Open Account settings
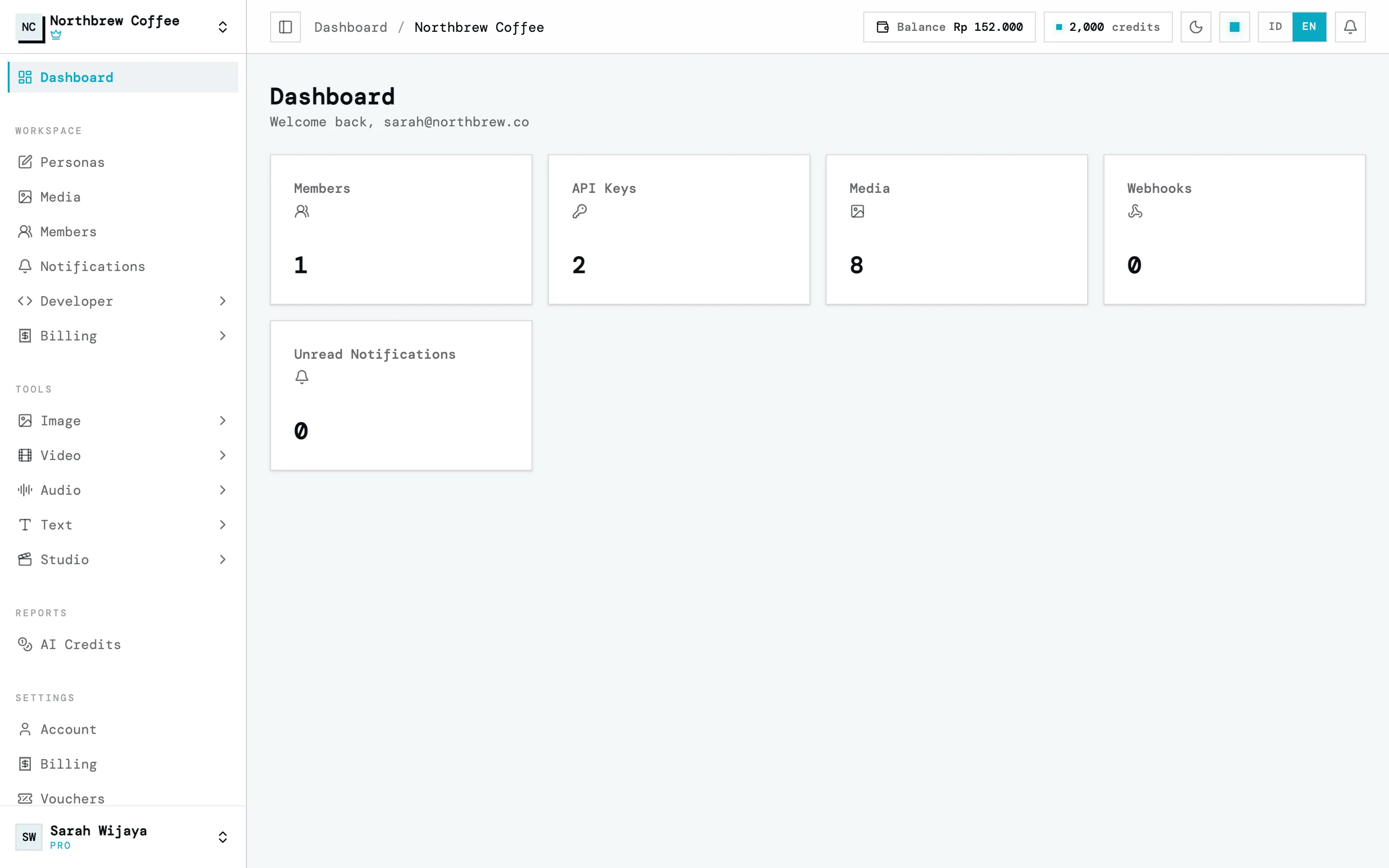This screenshot has width=1389, height=868. tap(123, 729)
